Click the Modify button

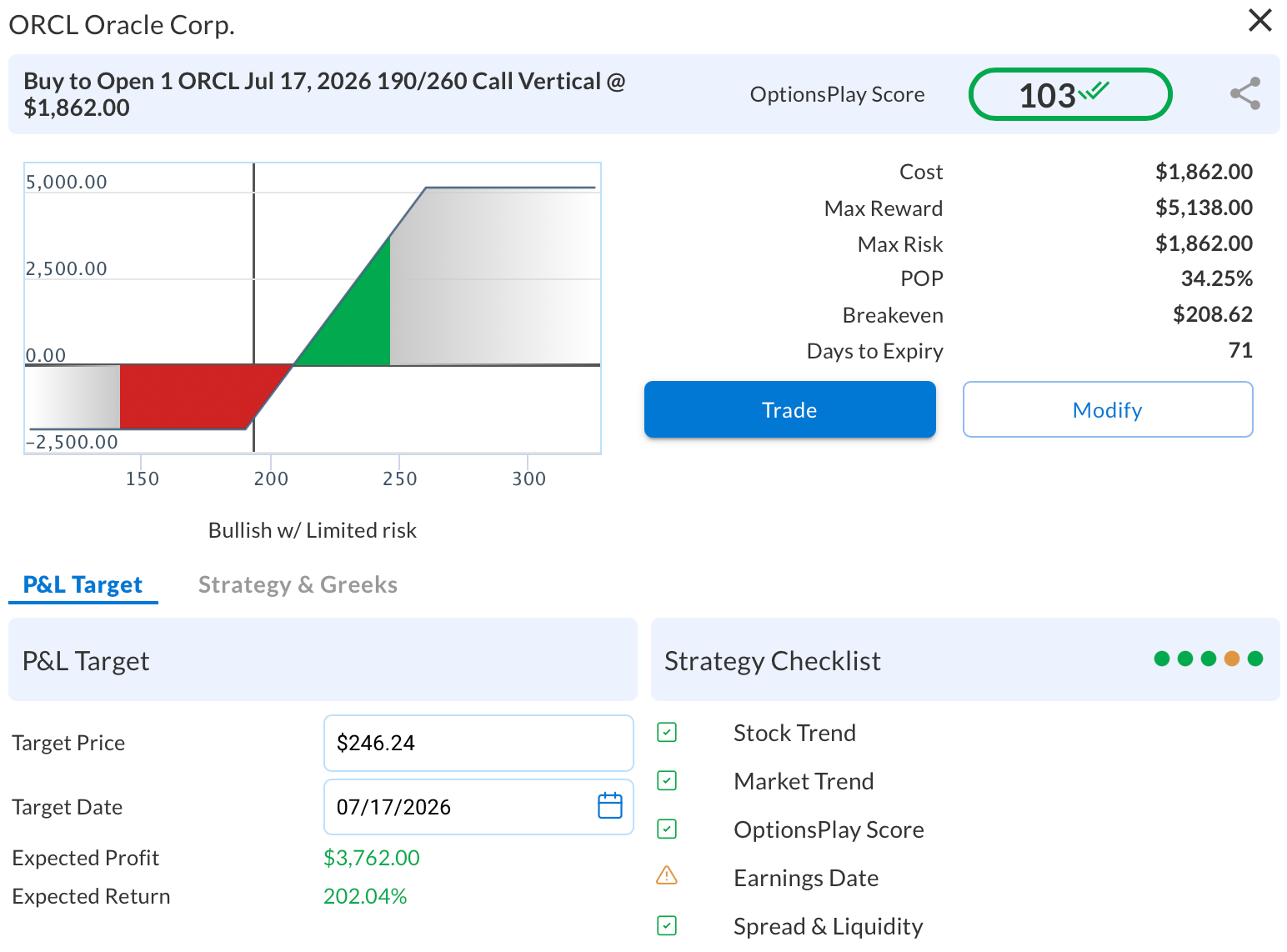[1108, 409]
